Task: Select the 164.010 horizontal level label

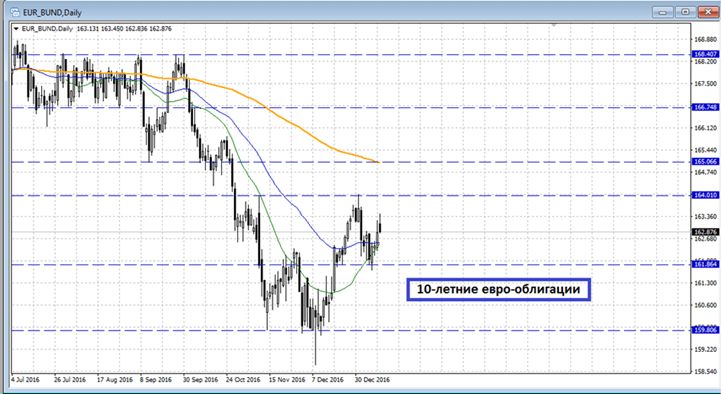Action: coord(705,195)
